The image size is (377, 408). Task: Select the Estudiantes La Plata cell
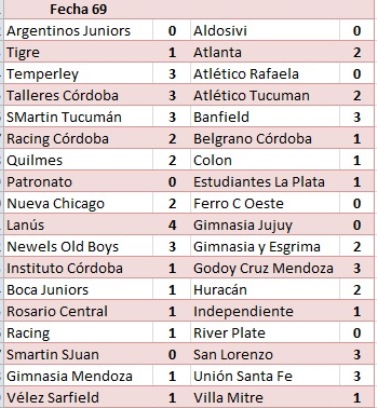coord(265,182)
